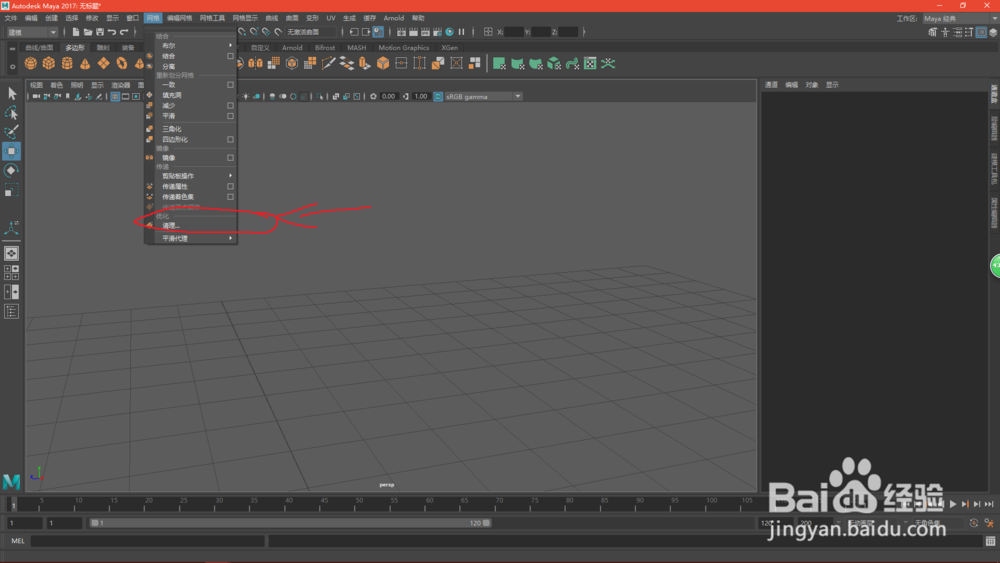Screen dimensions: 1000x563
Task: Toggle the Channel Box icon at top right
Action: (x=981, y=32)
